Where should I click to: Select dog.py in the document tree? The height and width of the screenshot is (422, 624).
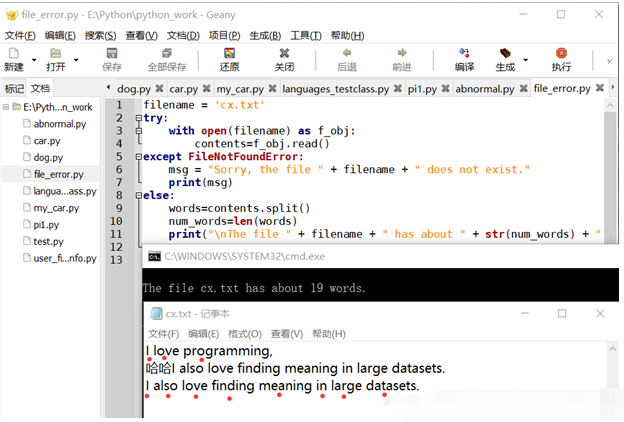pos(48,157)
